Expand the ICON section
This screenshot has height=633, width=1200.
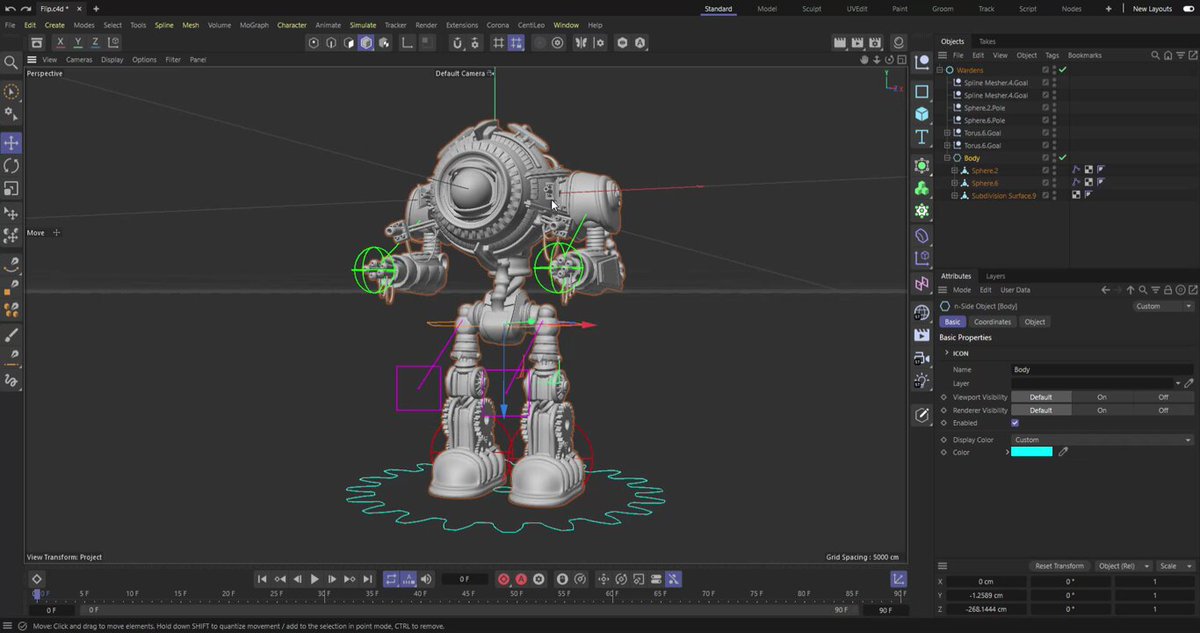pyautogui.click(x=947, y=353)
